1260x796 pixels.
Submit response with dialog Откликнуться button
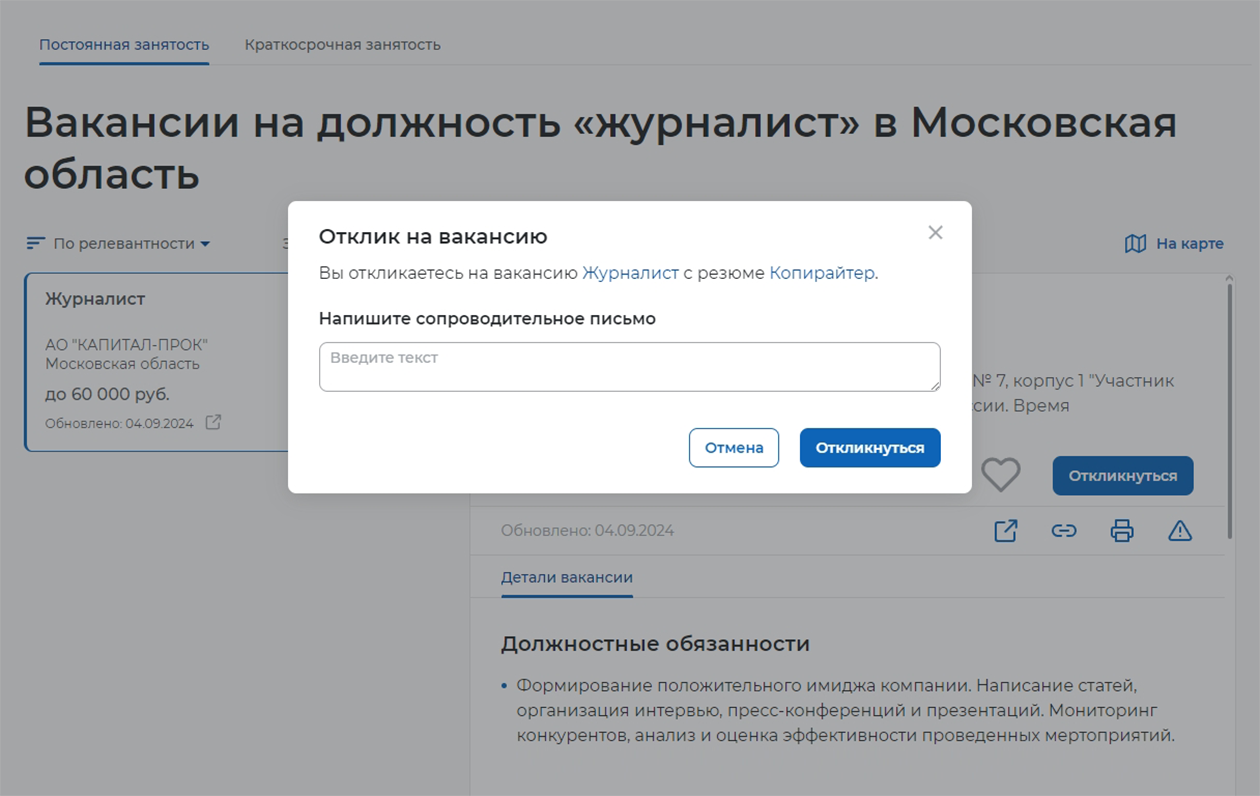pos(870,448)
